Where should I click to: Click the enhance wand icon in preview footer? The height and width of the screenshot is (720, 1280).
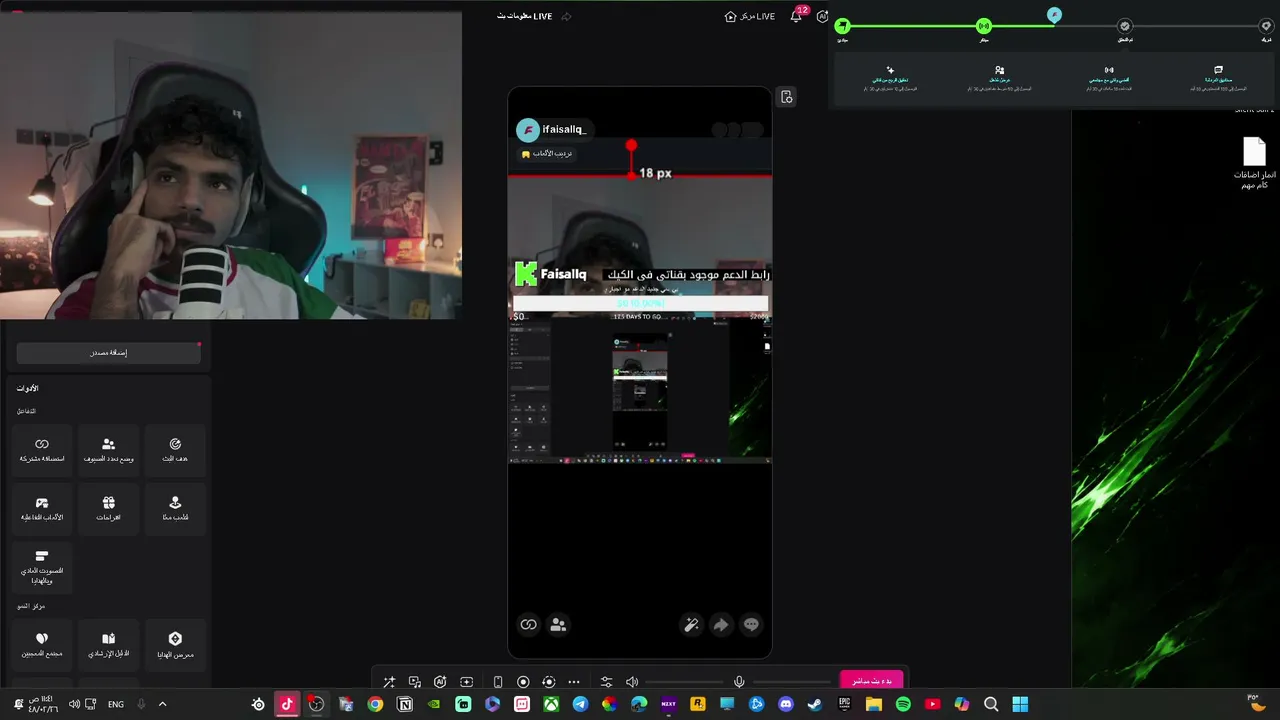(x=691, y=625)
